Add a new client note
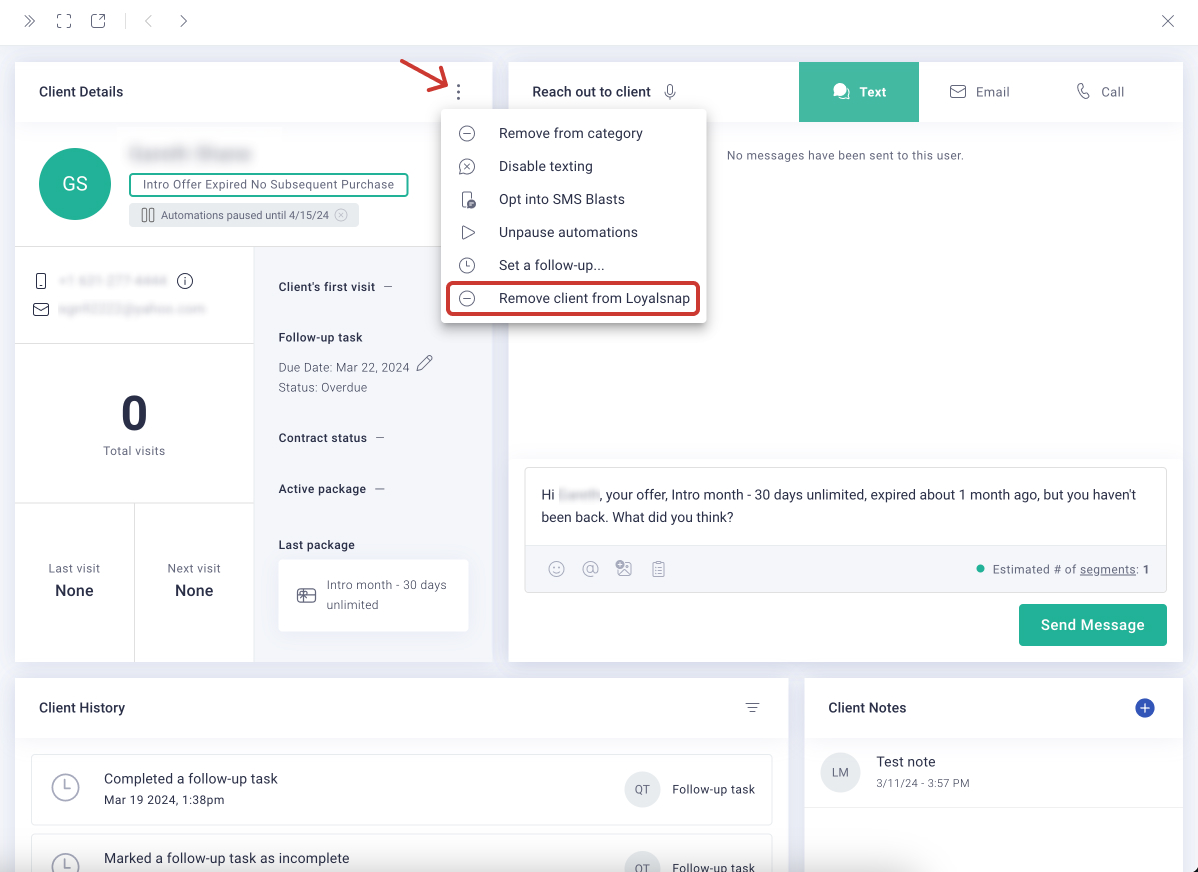Image resolution: width=1198 pixels, height=872 pixels. (1145, 708)
